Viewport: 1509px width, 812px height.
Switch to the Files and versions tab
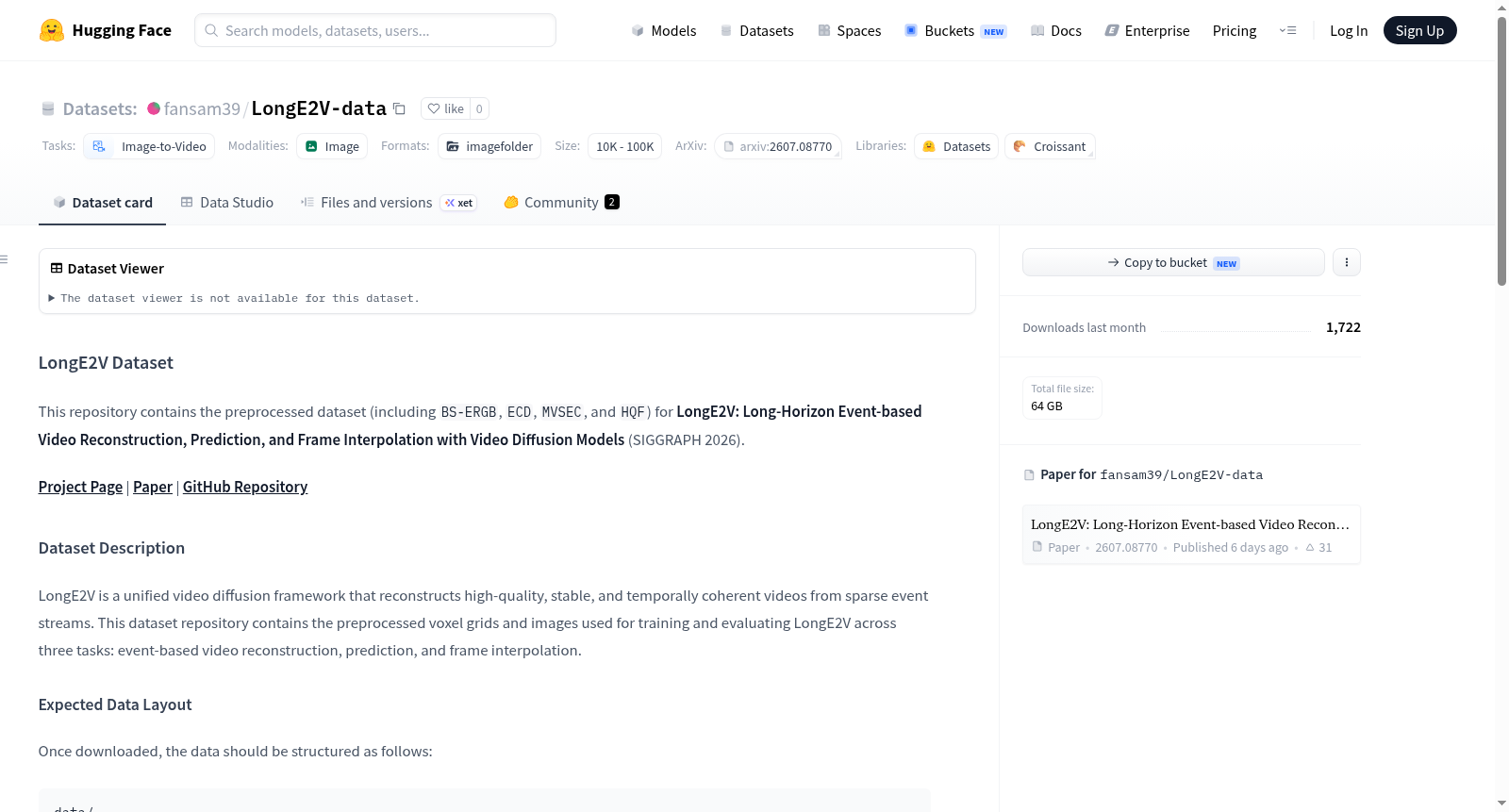[389, 203]
